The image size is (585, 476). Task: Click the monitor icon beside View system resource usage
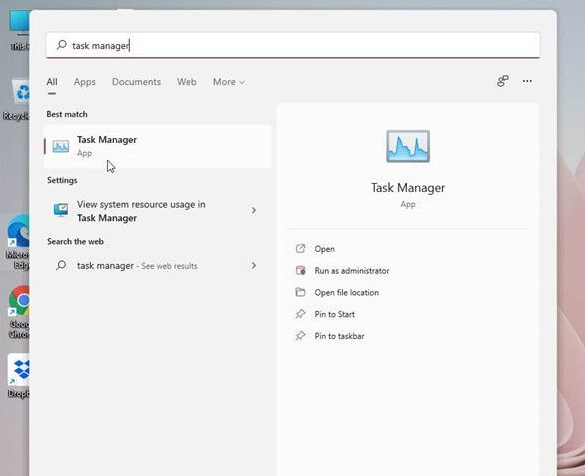pos(61,210)
